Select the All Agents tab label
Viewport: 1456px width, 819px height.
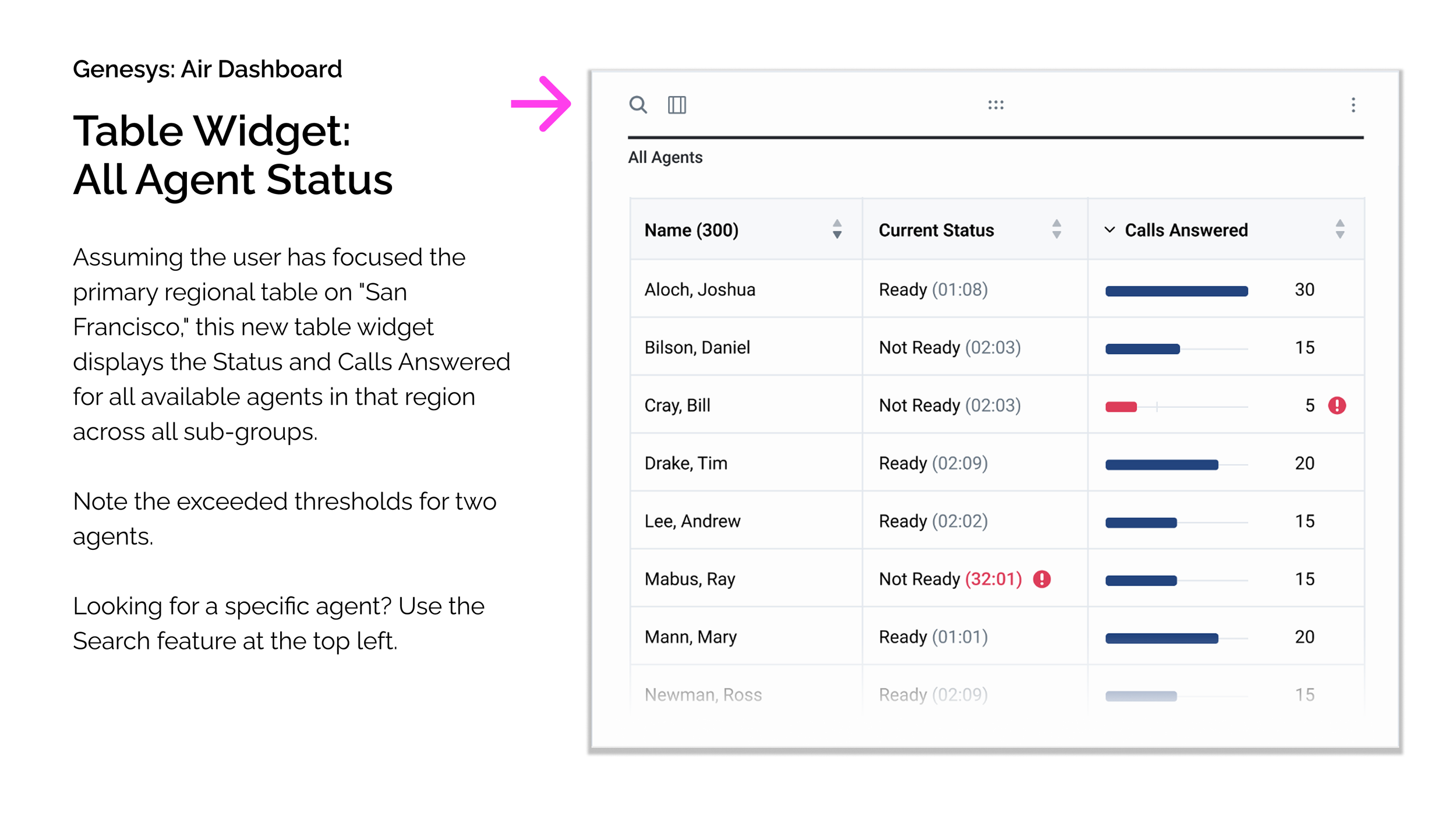665,157
